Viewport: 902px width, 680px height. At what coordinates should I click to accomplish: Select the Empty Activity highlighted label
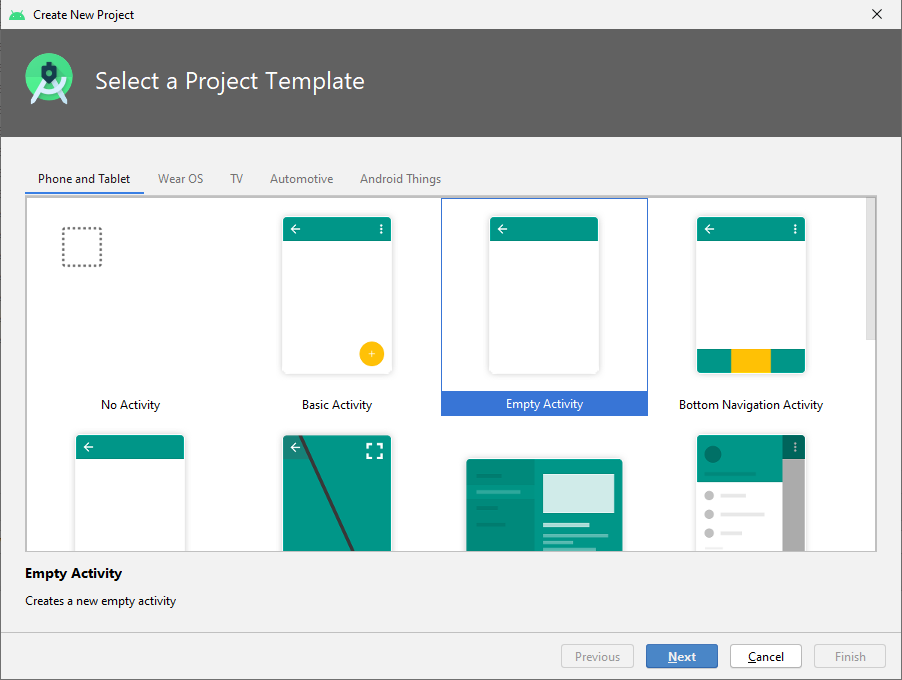[x=544, y=404]
